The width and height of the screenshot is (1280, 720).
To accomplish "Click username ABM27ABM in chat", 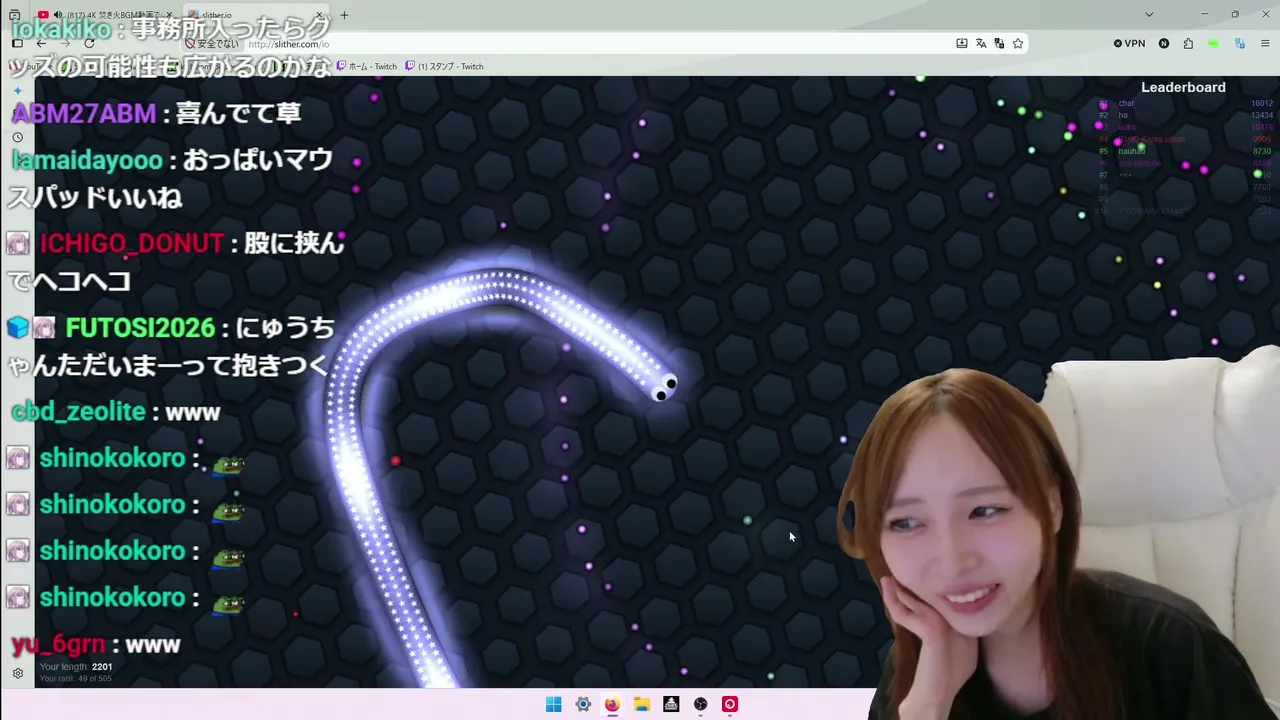I will click(x=83, y=113).
